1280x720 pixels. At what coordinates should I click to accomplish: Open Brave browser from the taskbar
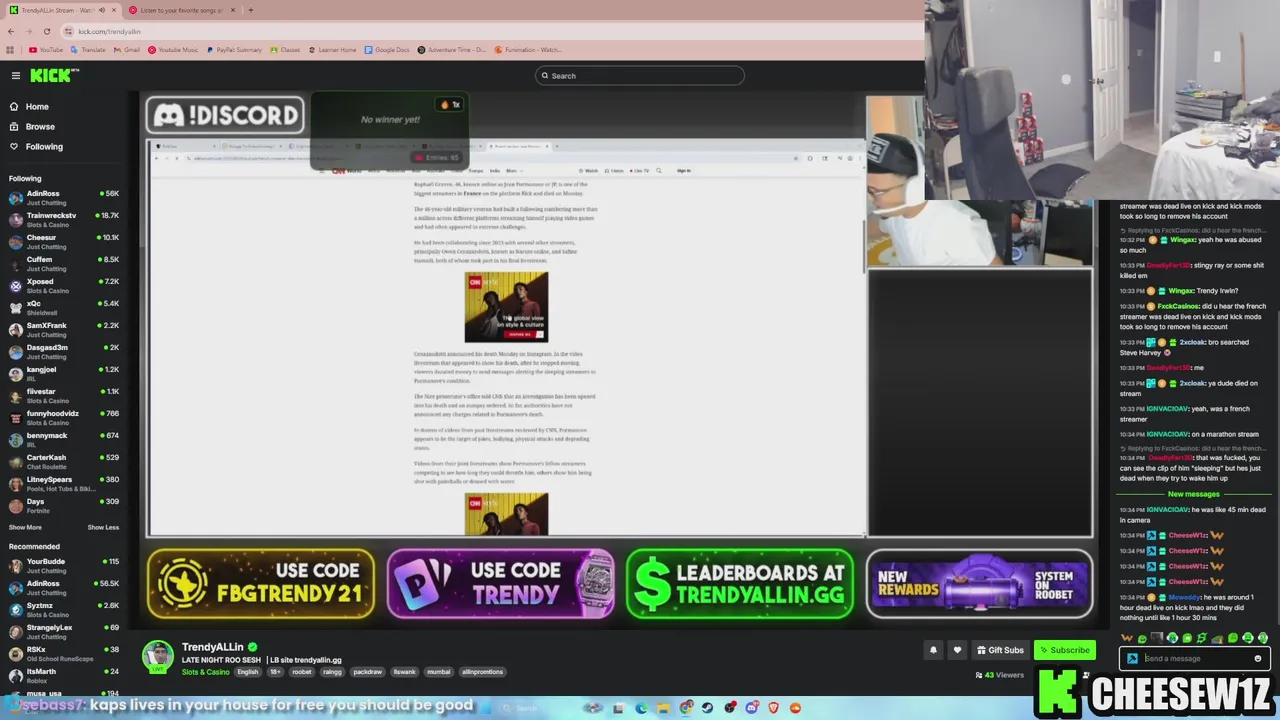coord(773,708)
